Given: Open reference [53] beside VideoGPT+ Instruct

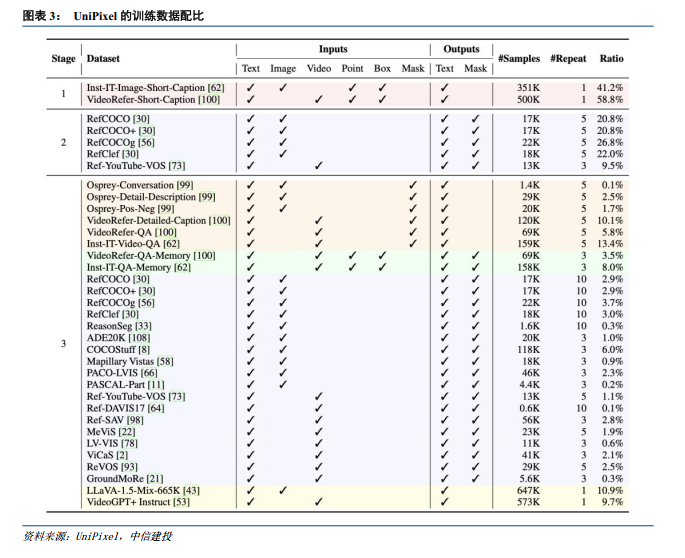Looking at the screenshot, I should click(181, 502).
